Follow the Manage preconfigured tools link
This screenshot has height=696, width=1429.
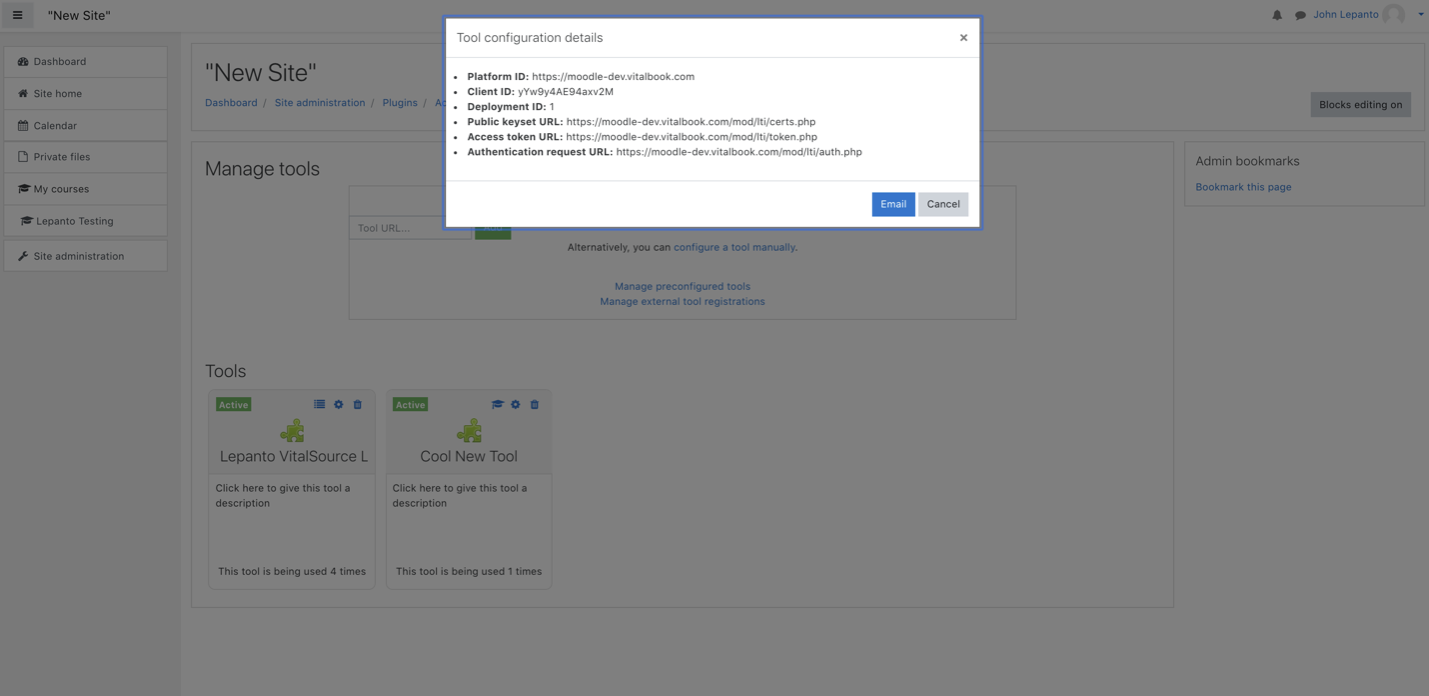pos(682,286)
